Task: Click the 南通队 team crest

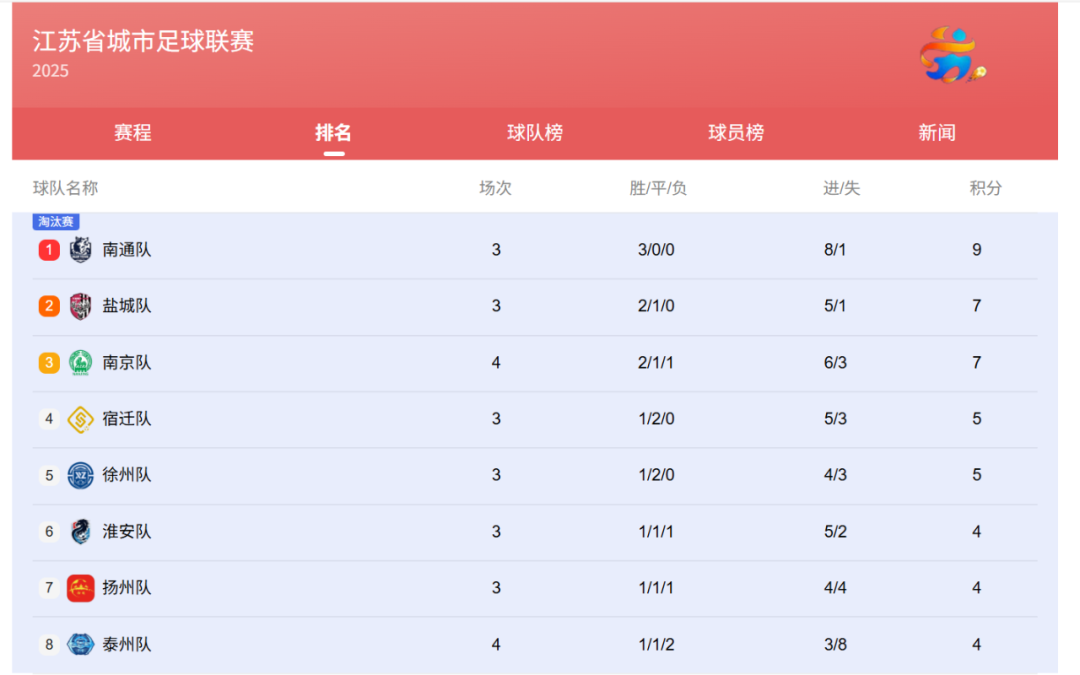Action: point(81,249)
